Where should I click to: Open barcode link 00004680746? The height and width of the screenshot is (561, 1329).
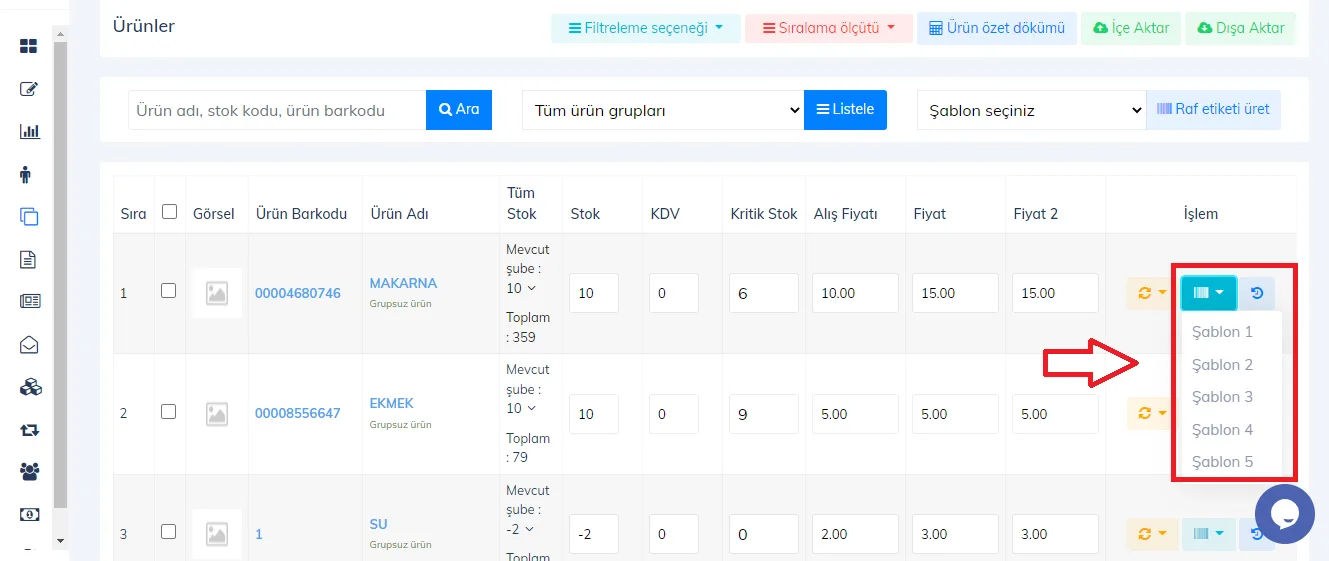point(298,293)
